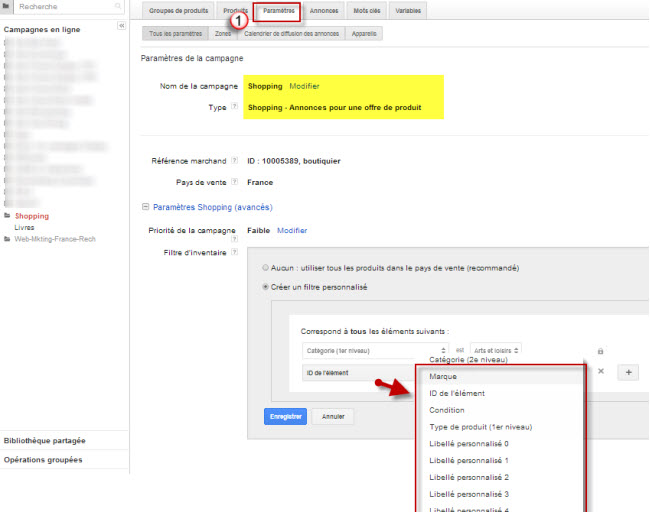Click the search magnifier icon in the Recherche box
The width and height of the screenshot is (650, 512).
point(118,6)
